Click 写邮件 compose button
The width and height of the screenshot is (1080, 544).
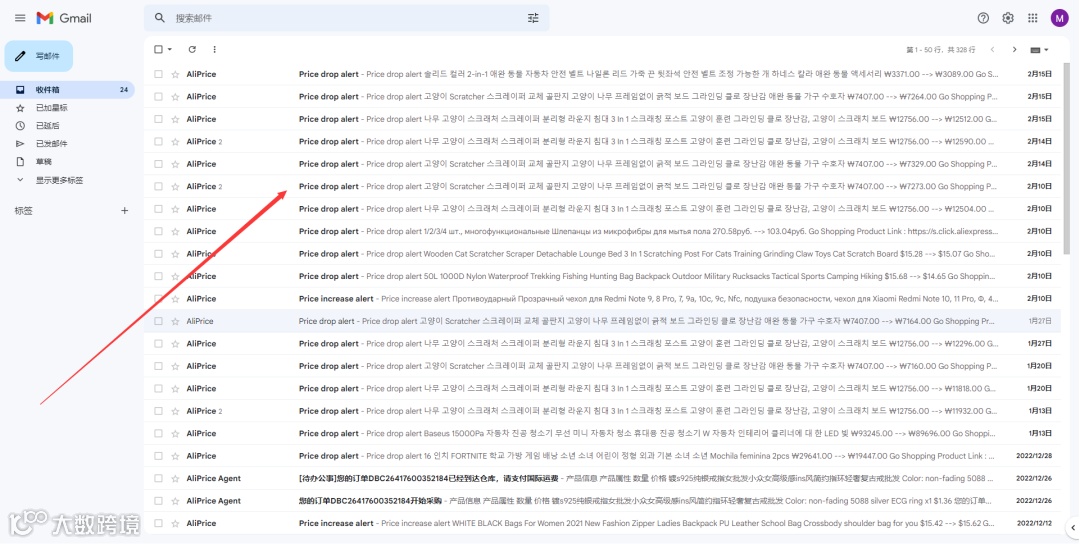pyautogui.click(x=39, y=56)
